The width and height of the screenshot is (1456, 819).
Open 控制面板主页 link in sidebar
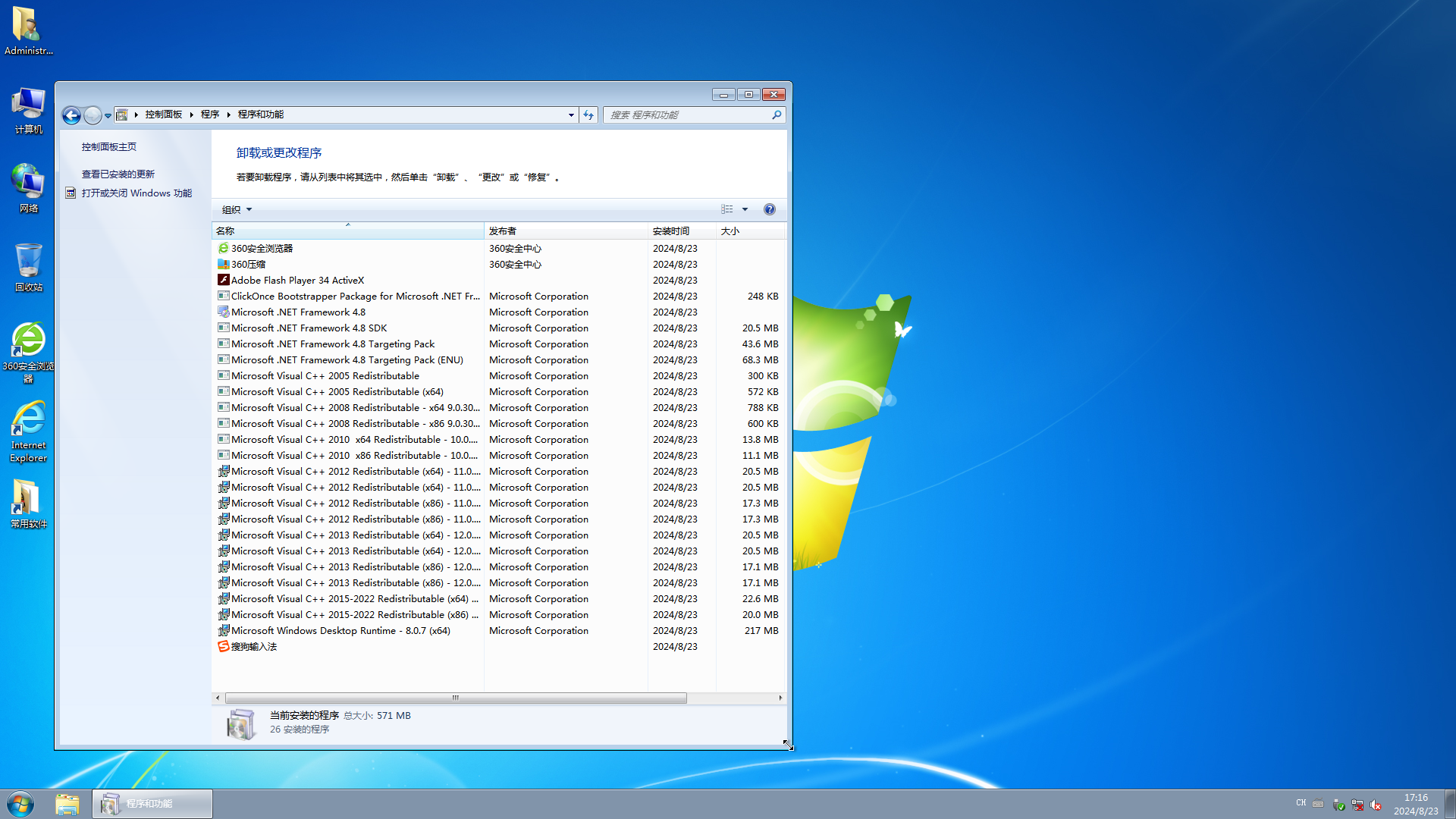(x=109, y=147)
